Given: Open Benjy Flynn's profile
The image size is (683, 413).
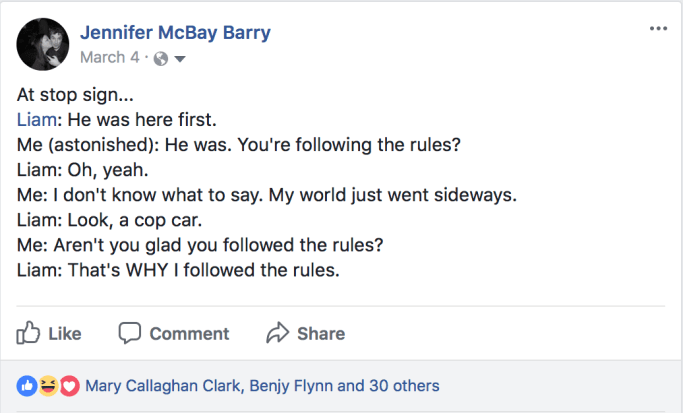Looking at the screenshot, I should (290, 386).
